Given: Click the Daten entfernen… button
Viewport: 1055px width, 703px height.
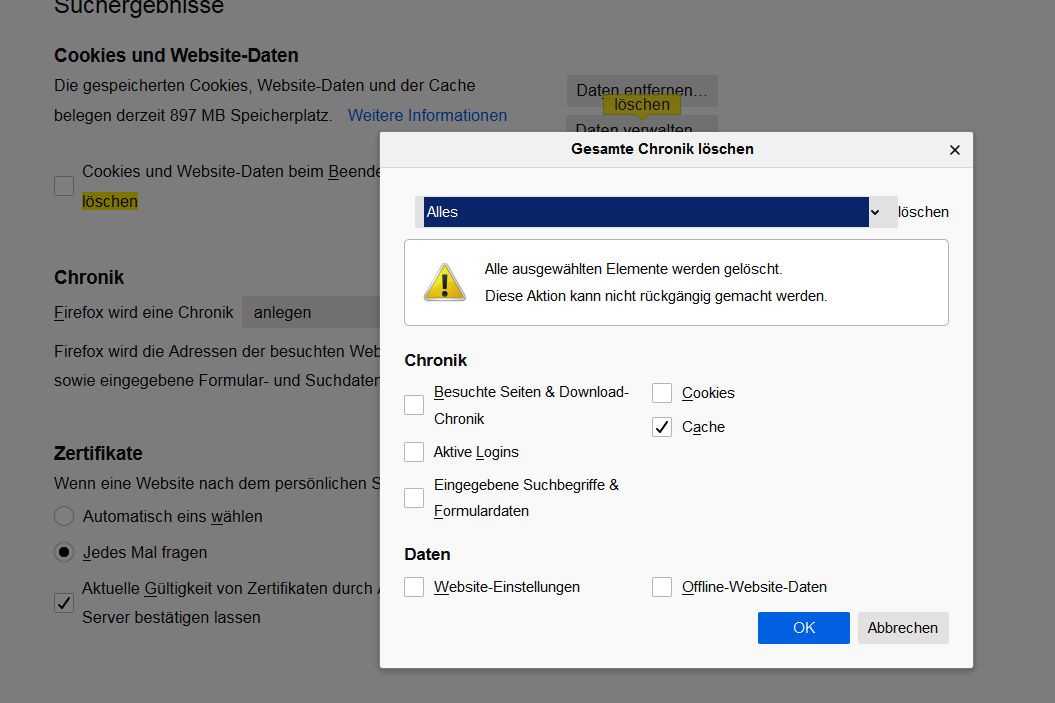Looking at the screenshot, I should 641,90.
